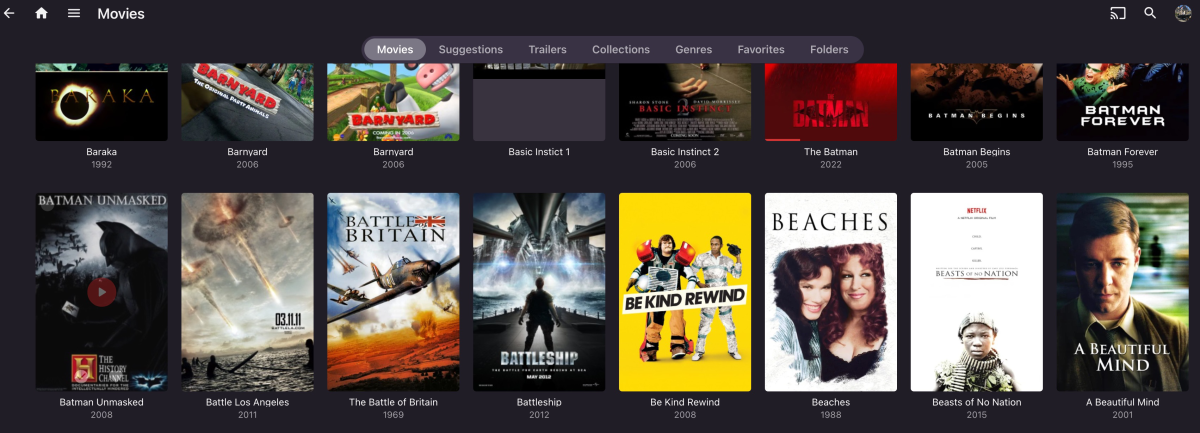Click the year 1992 under Baraka

click(x=102, y=165)
